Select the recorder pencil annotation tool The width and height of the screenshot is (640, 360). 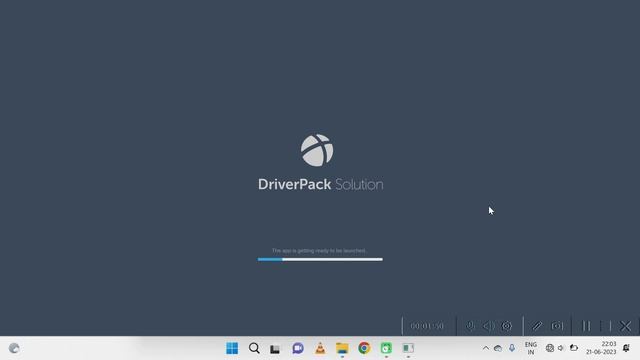[x=537, y=326]
